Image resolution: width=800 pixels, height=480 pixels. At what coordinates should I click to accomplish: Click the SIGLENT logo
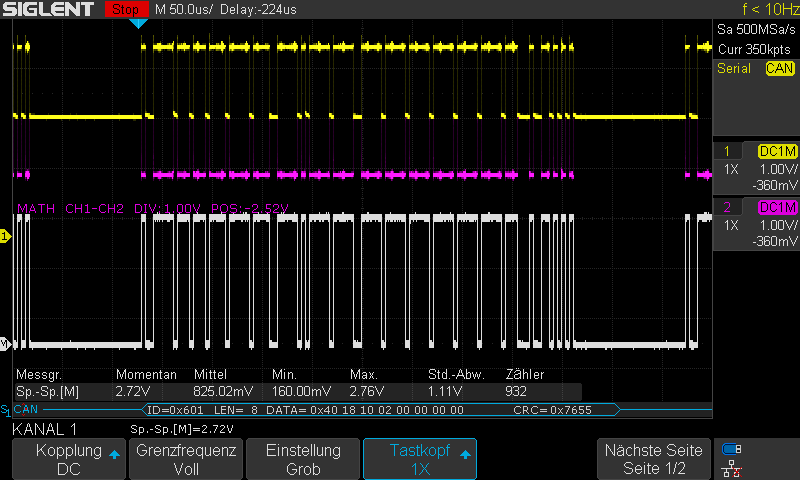tap(49, 9)
